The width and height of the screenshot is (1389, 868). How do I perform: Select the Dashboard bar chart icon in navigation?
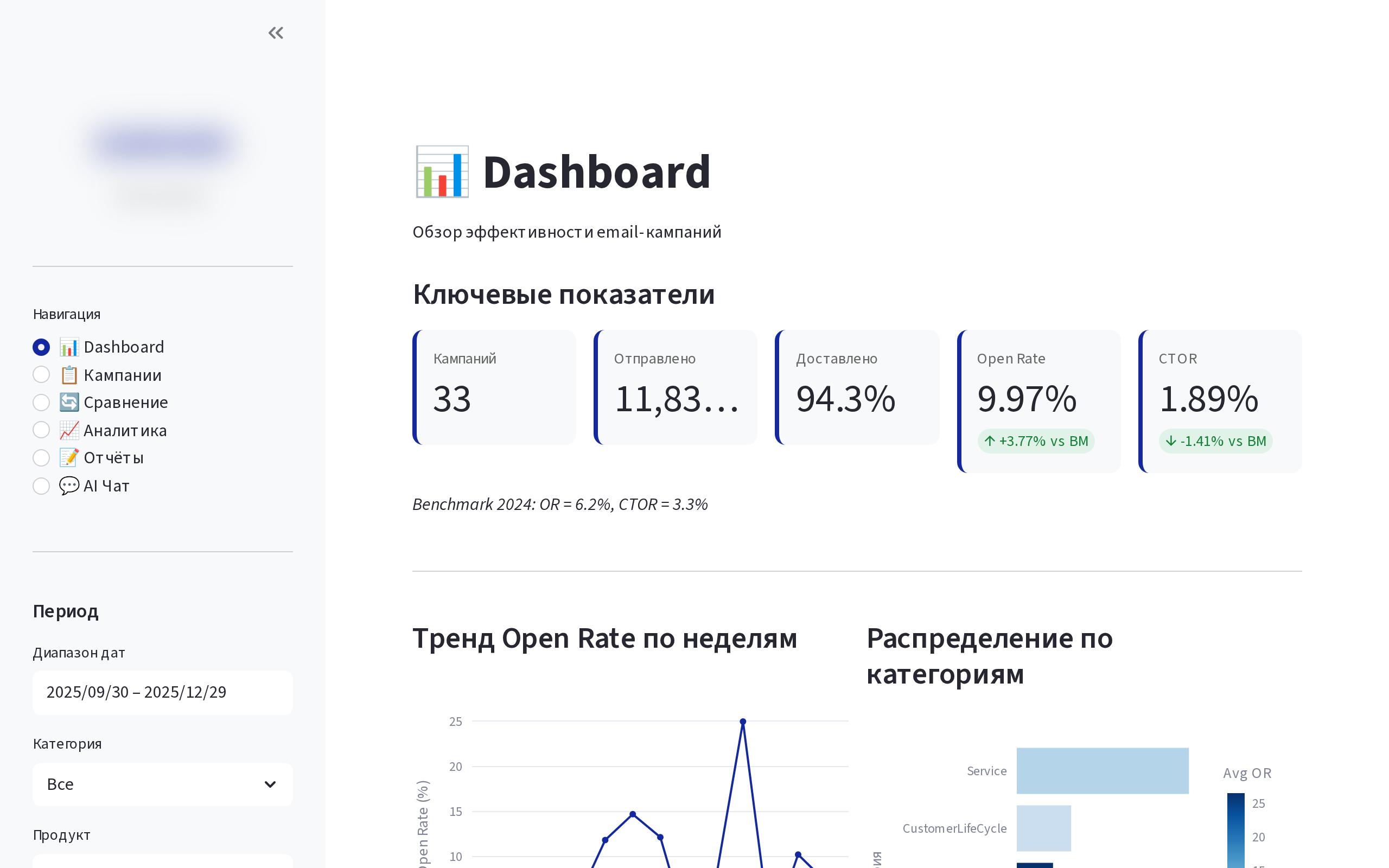pos(69,347)
